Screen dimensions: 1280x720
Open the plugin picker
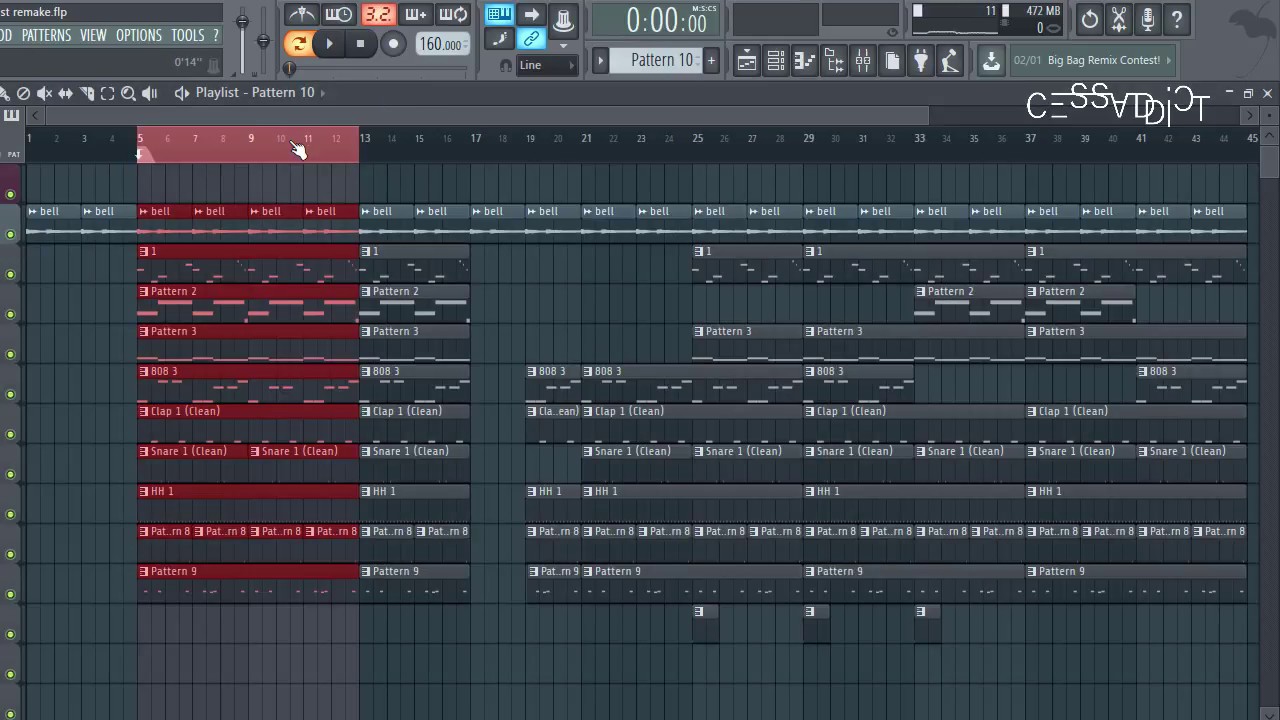[921, 61]
